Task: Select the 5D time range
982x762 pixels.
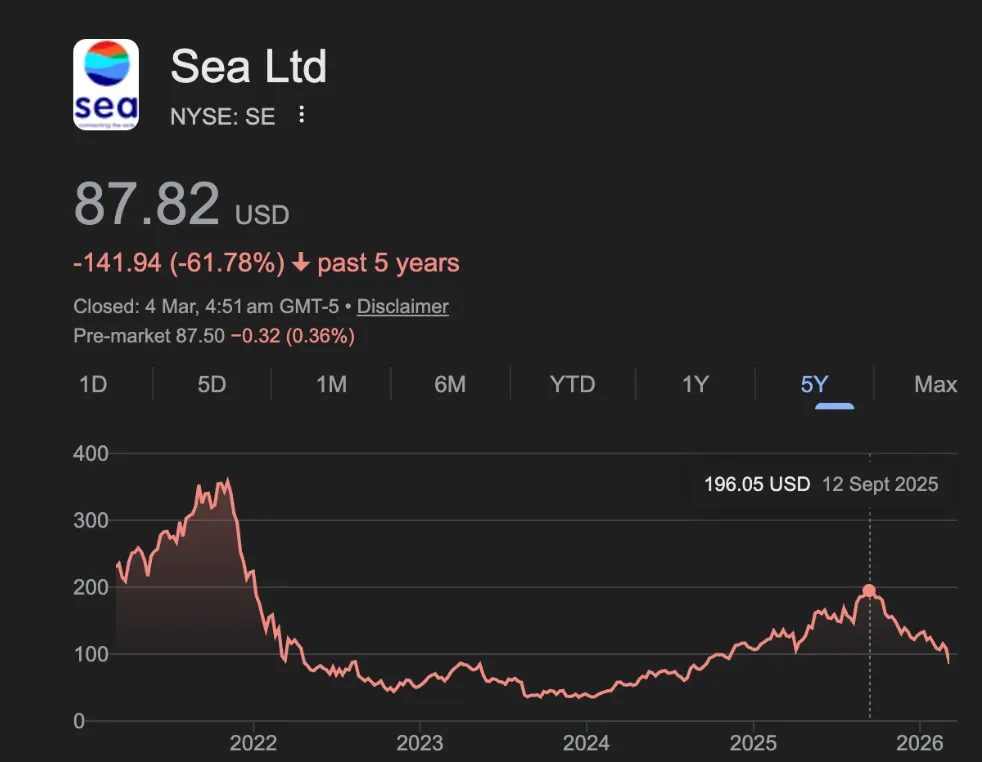Action: pyautogui.click(x=212, y=385)
